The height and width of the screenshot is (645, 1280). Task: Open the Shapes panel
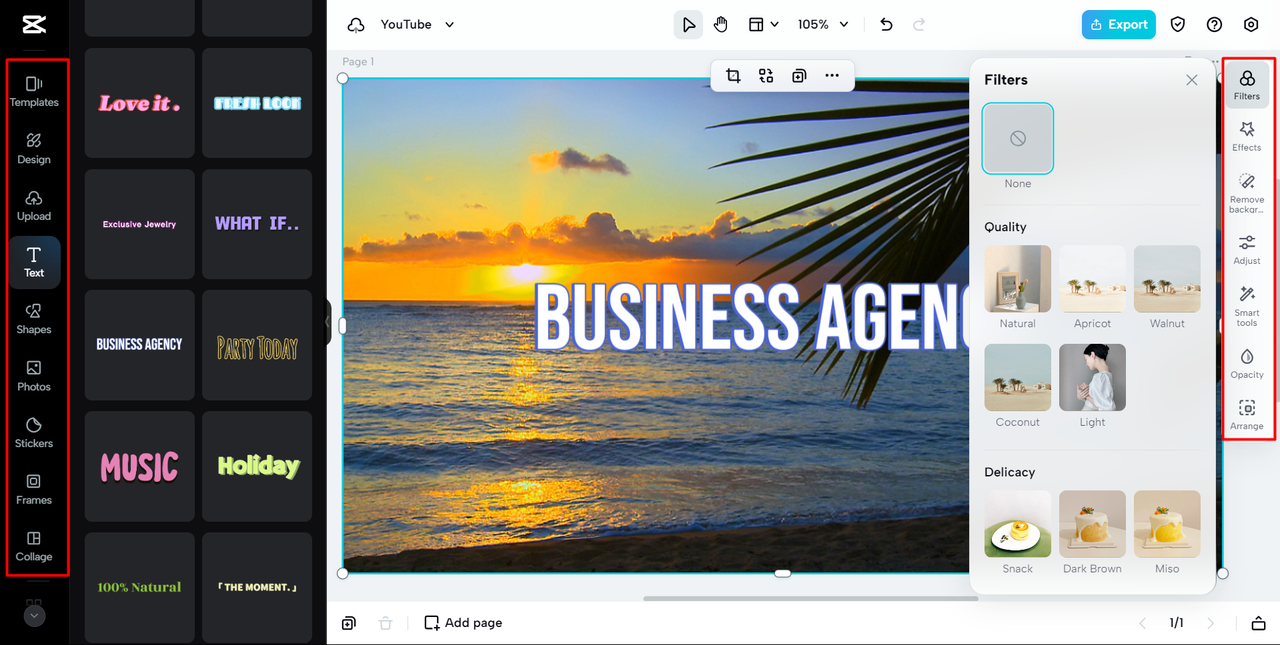coord(34,319)
